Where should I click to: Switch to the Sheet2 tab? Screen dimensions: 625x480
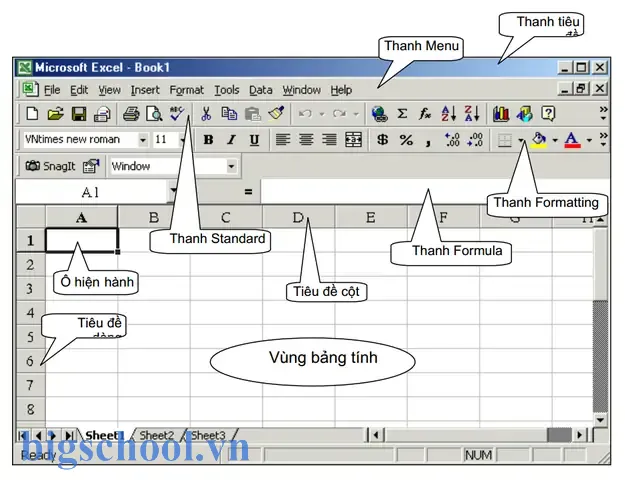coord(157,435)
